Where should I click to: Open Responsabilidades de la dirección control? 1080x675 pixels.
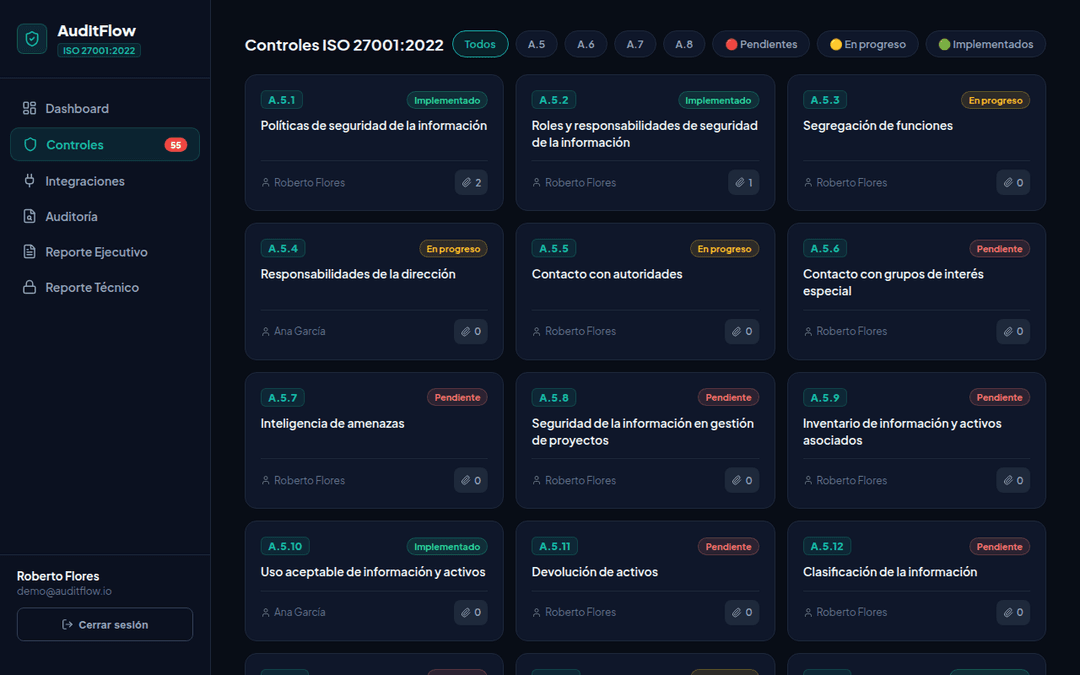click(358, 274)
